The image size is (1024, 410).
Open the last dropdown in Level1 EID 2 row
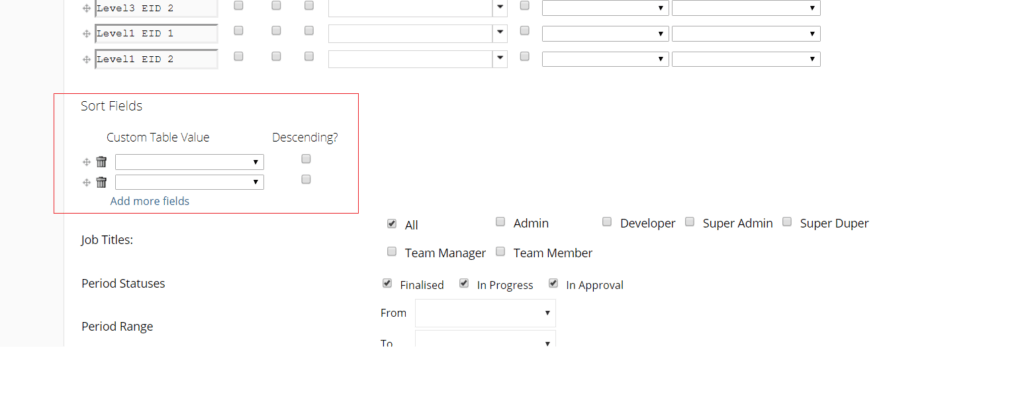tap(746, 59)
